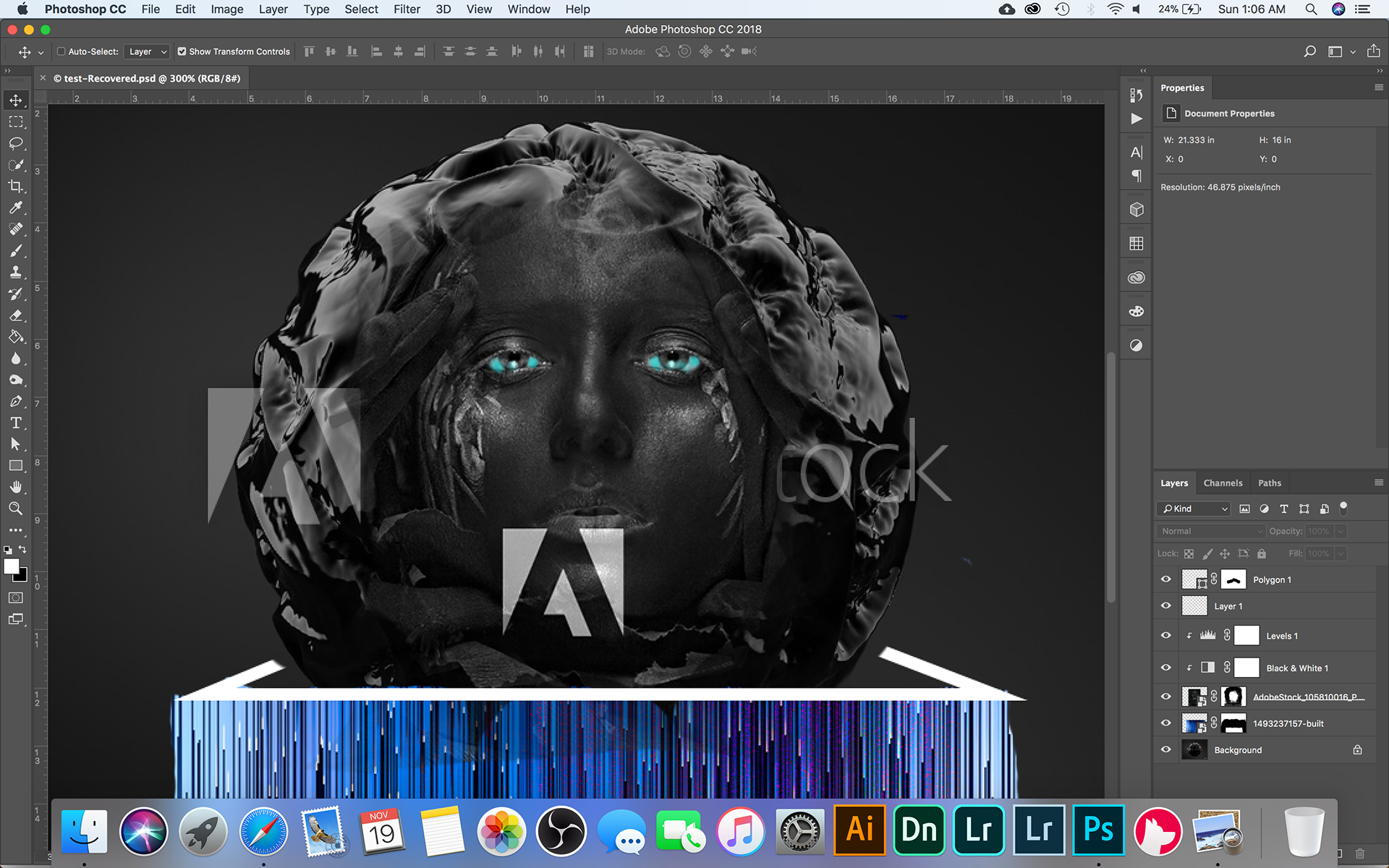The height and width of the screenshot is (868, 1389).
Task: Select the Blur tool
Action: point(16,359)
